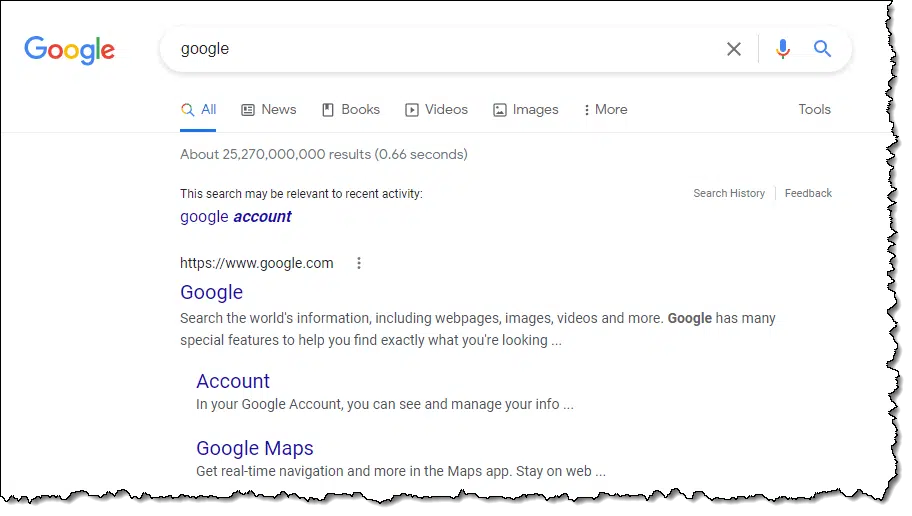Screen dimensions: 912x516
Task: Click the 'Search the world's information' snippet
Action: [478, 329]
